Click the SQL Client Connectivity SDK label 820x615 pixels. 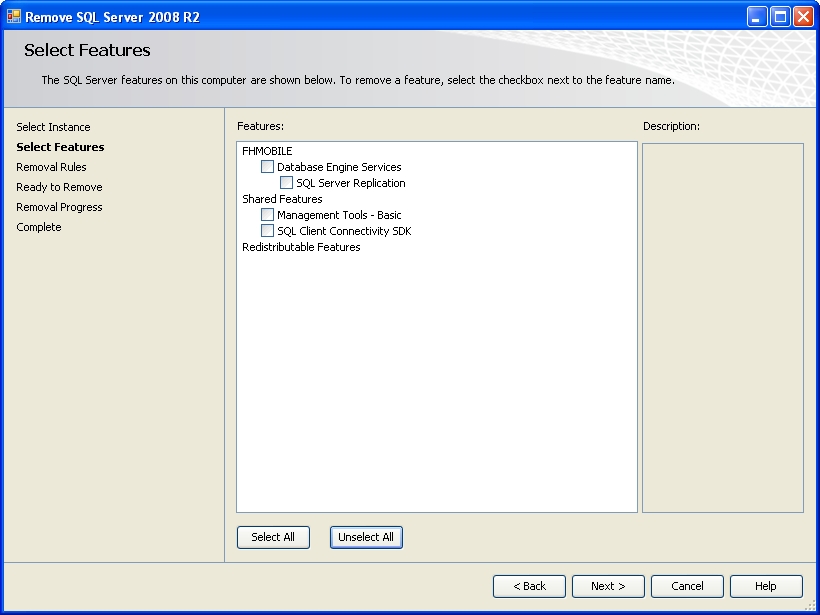click(344, 231)
